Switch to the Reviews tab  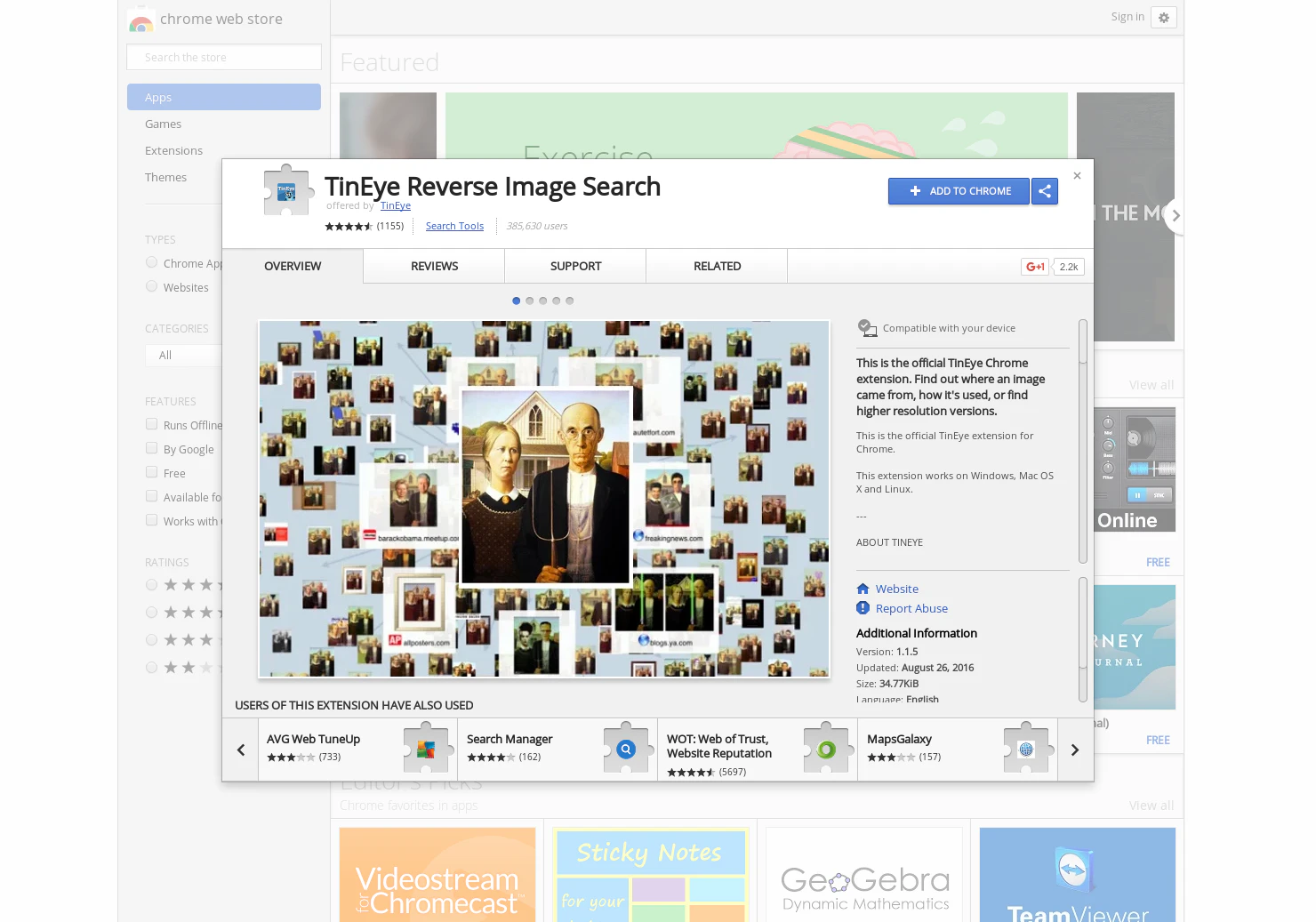click(x=434, y=266)
